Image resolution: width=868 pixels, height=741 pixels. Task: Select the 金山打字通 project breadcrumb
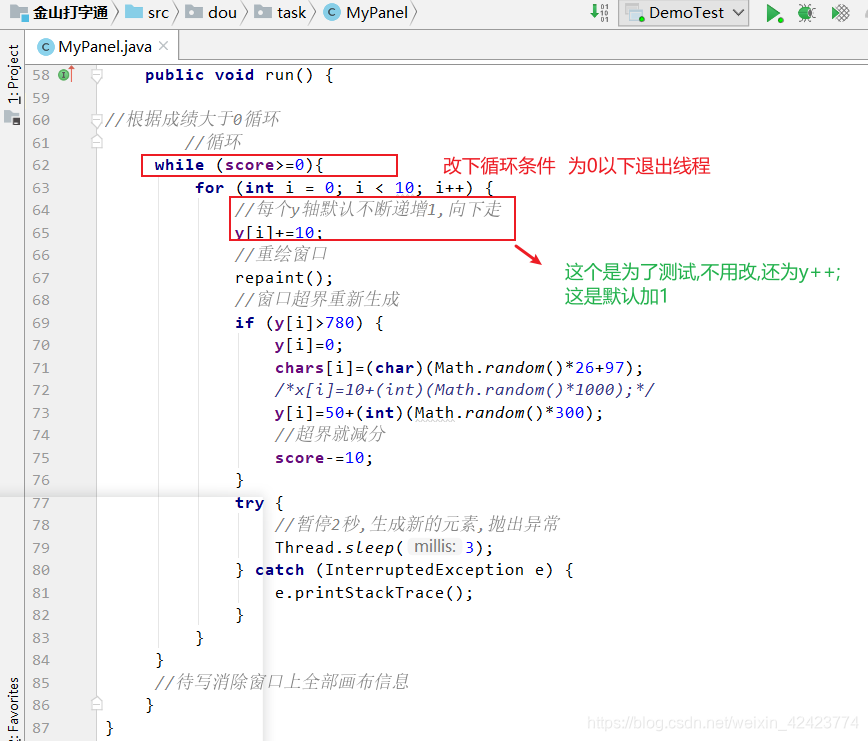pyautogui.click(x=60, y=13)
